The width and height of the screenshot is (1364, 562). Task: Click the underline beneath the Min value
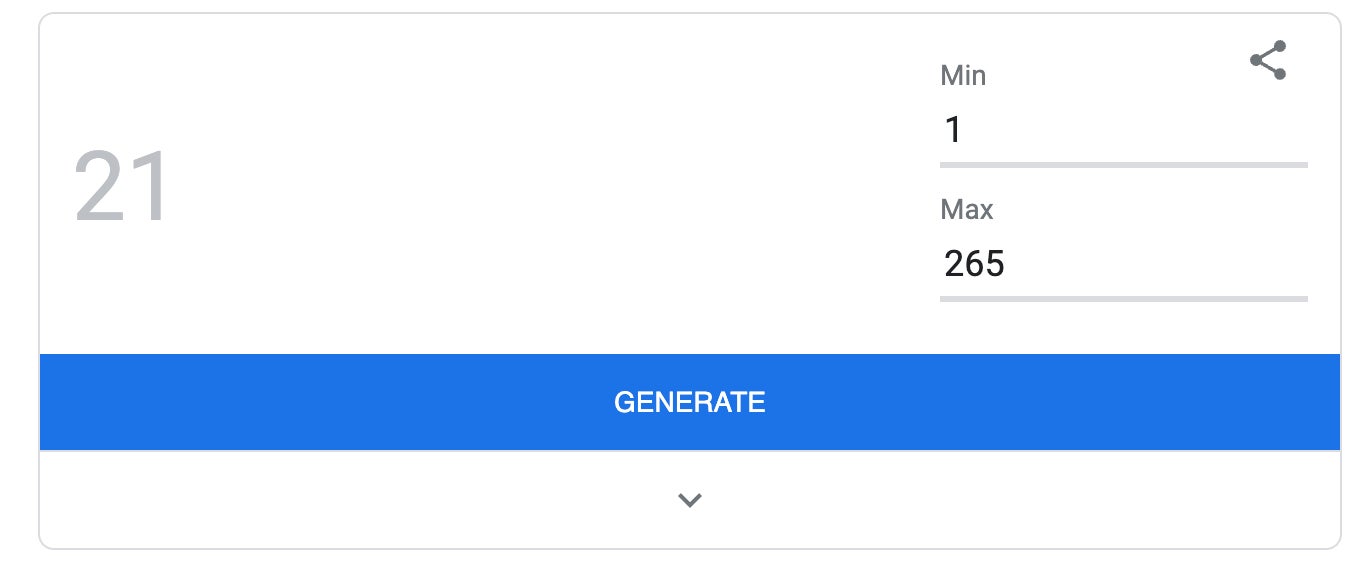point(1123,164)
